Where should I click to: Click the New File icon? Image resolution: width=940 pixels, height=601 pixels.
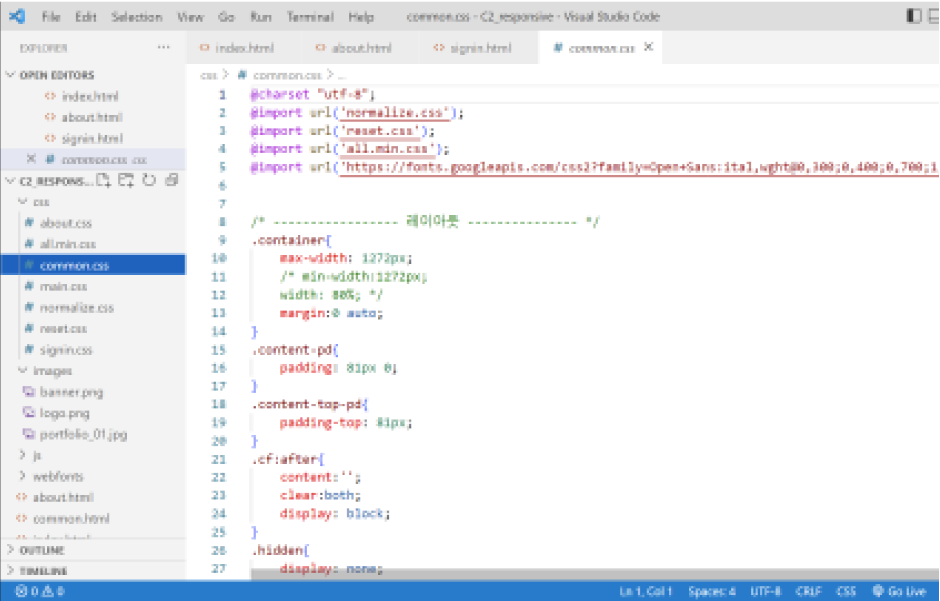coord(103,180)
